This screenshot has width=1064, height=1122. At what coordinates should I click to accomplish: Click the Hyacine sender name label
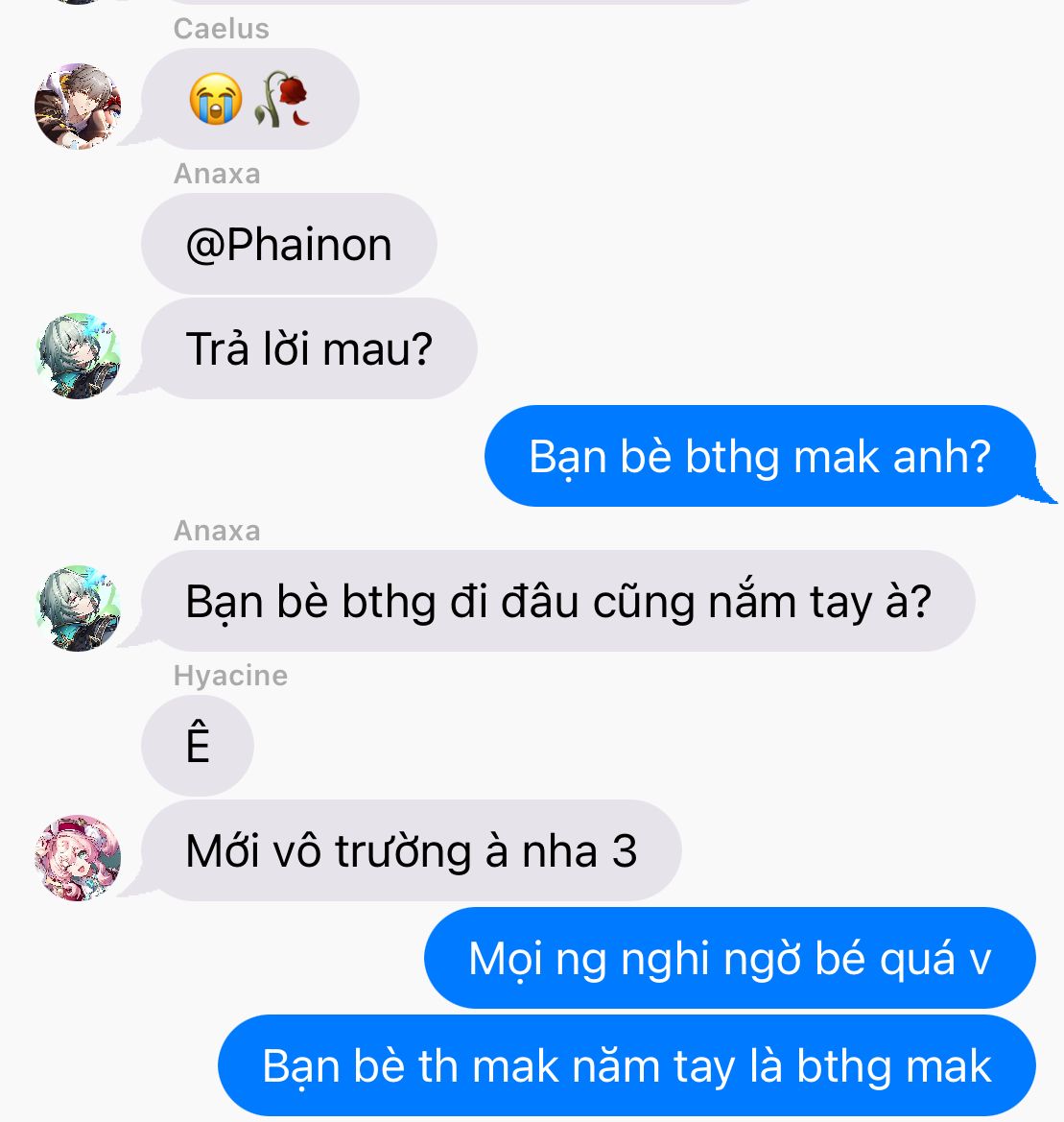click(x=230, y=676)
